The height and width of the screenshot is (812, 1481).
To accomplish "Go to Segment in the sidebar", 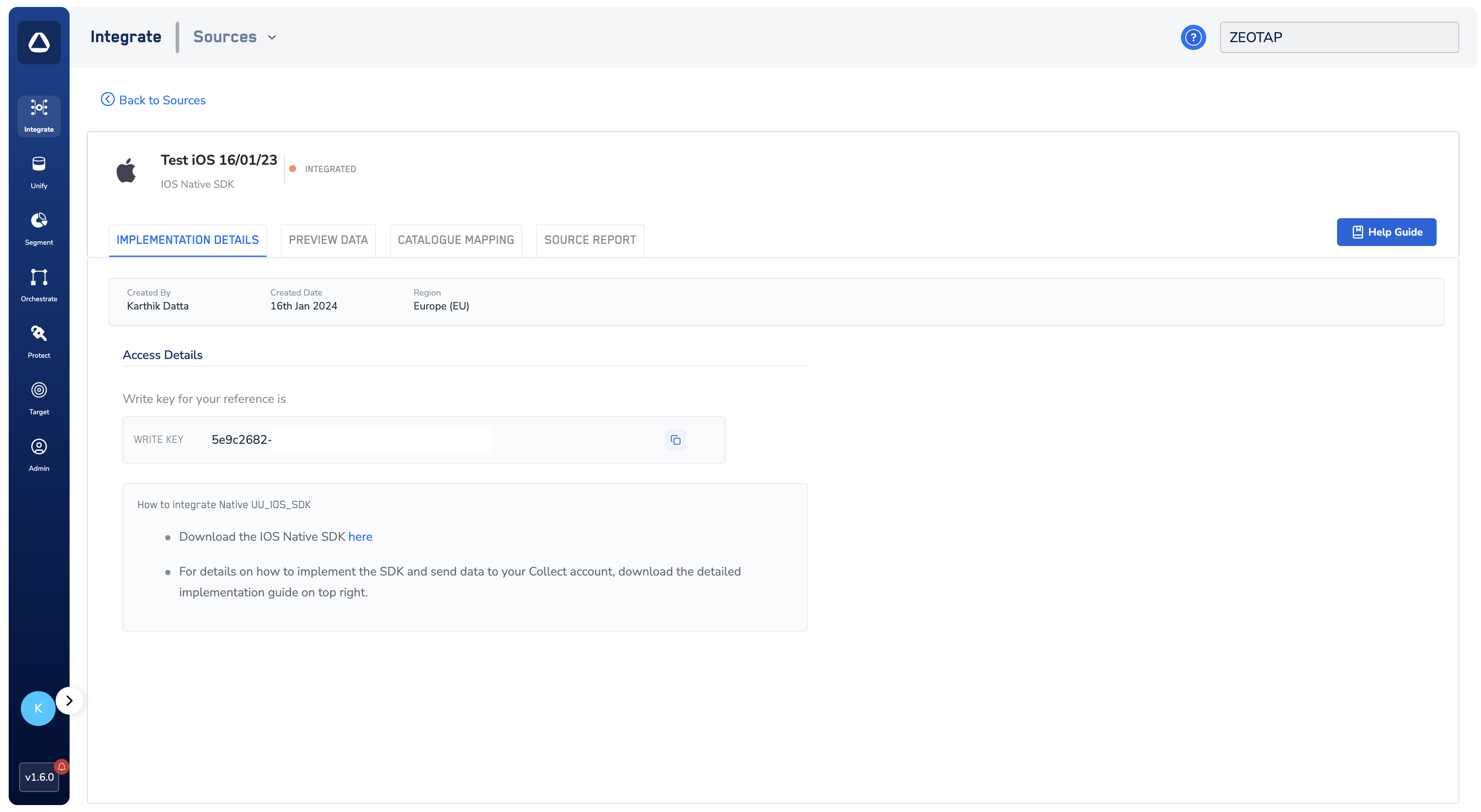I will tap(39, 228).
